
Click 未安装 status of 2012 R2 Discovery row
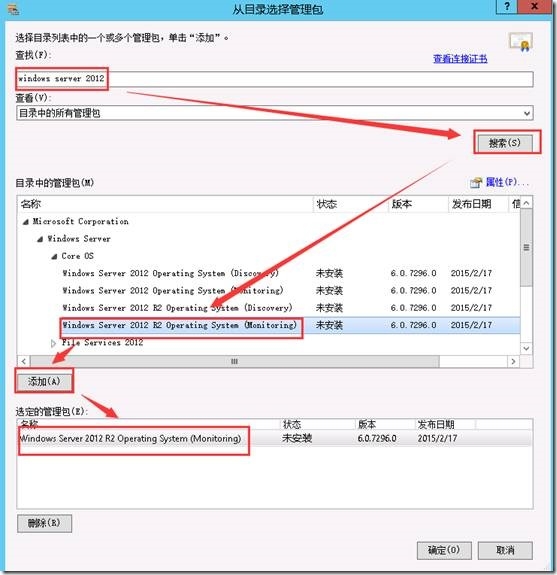(329, 308)
